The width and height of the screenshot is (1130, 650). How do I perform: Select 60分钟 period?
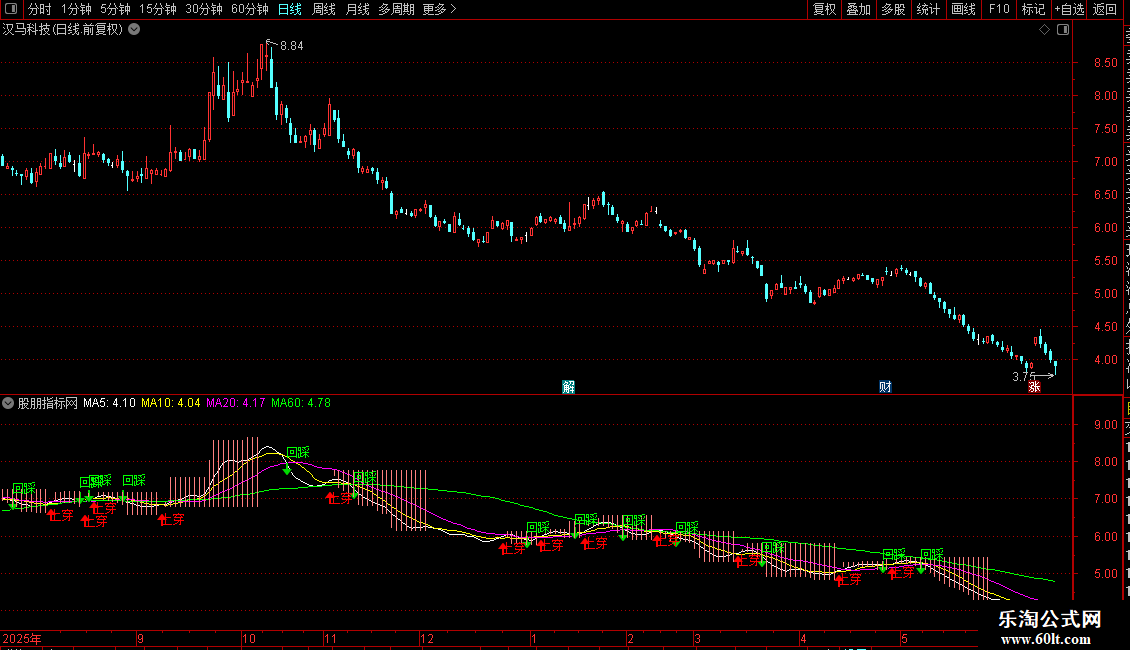point(250,9)
